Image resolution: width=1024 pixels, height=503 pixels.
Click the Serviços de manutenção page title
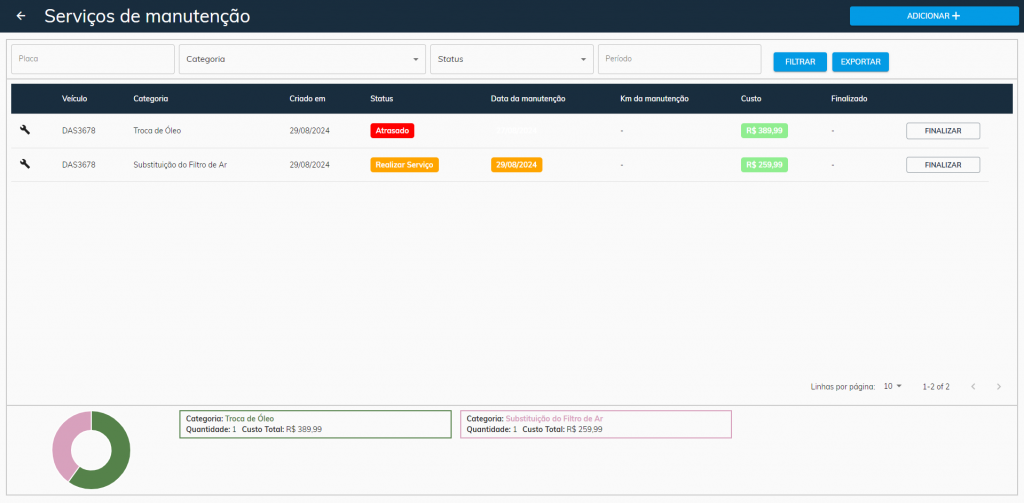tap(147, 16)
